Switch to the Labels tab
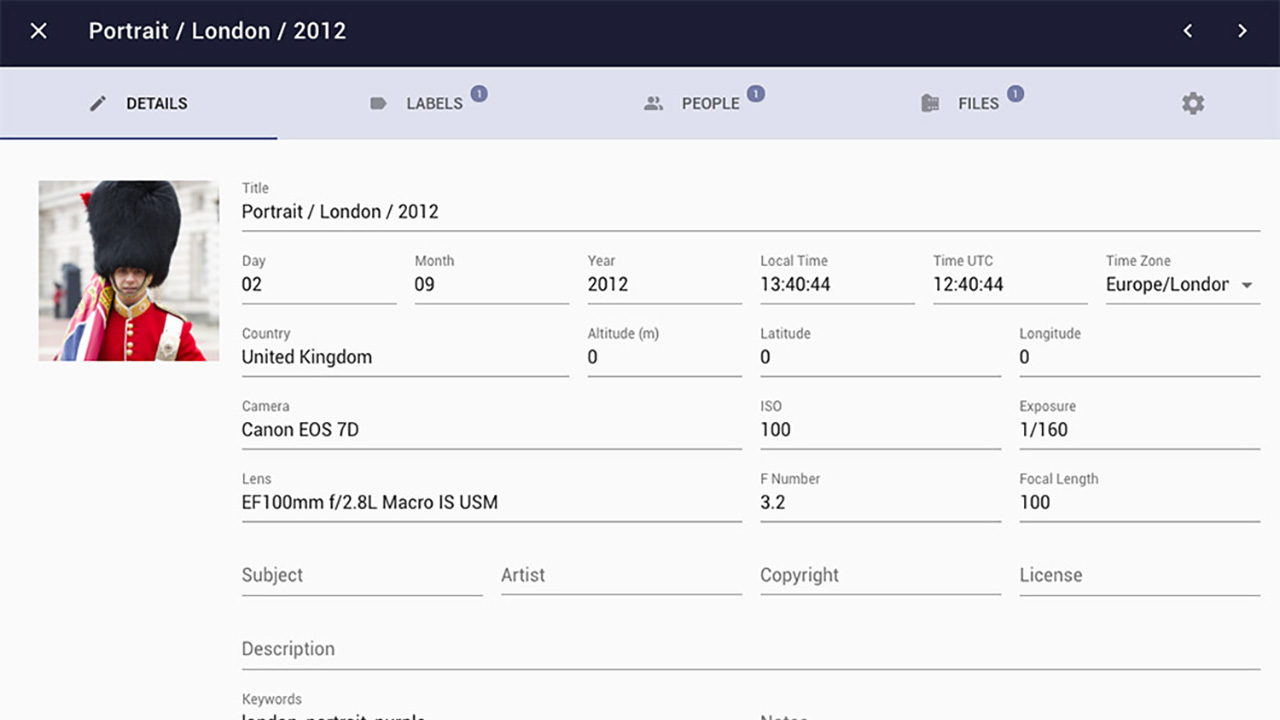Screen dimensions: 1280x720 pyautogui.click(x=434, y=103)
